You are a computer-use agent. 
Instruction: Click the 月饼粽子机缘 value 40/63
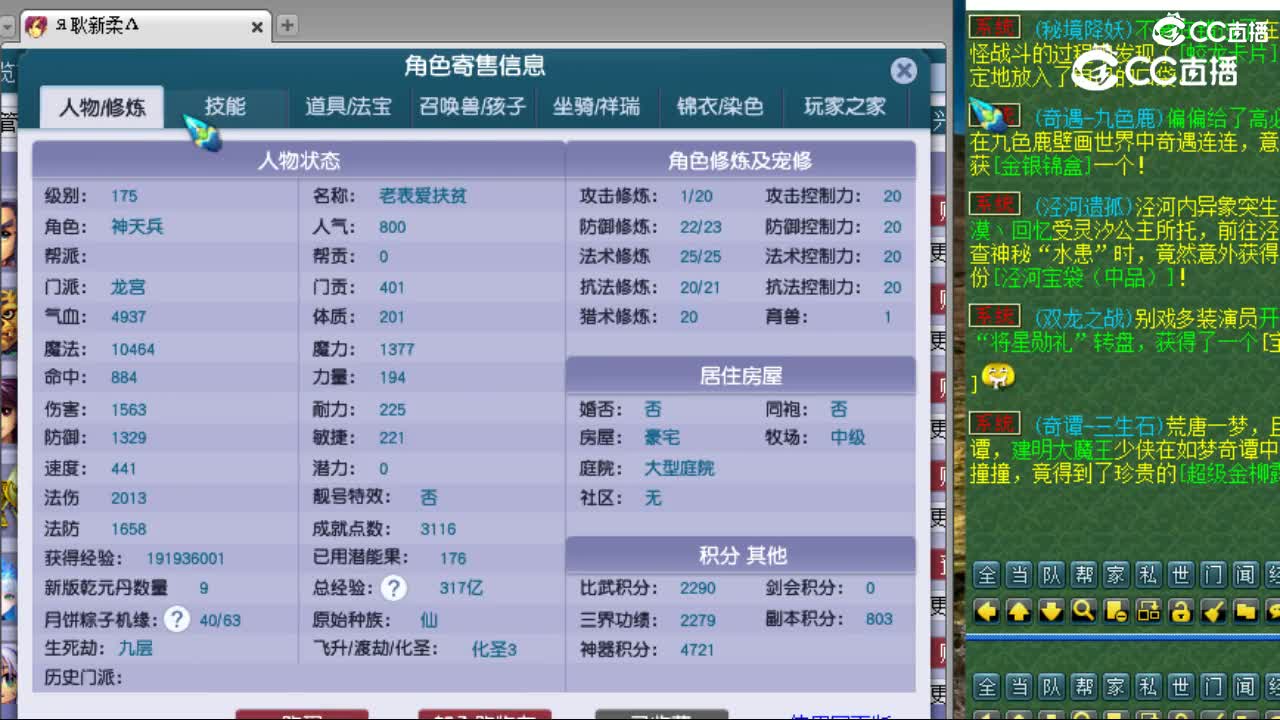pyautogui.click(x=220, y=620)
